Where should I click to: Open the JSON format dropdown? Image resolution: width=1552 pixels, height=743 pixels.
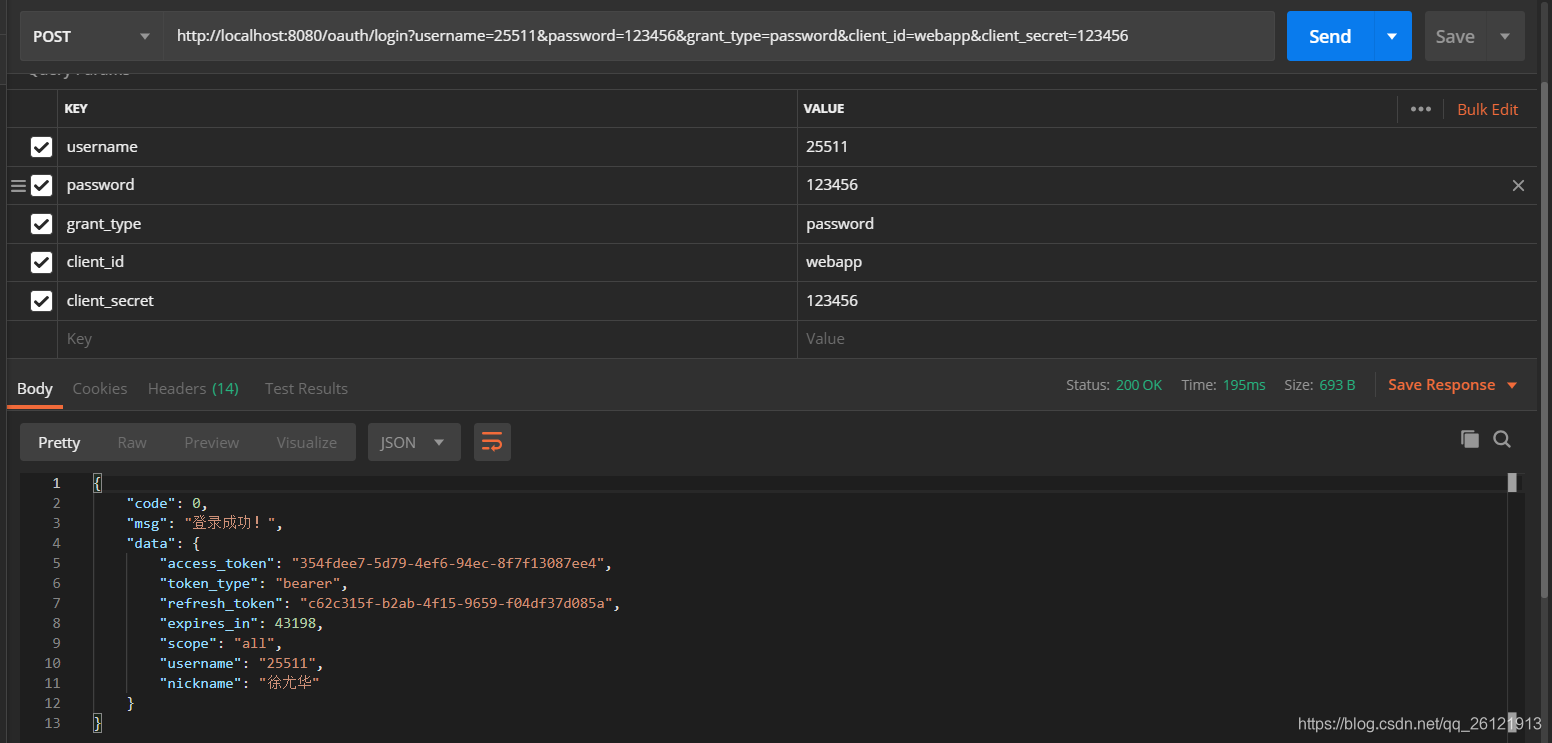click(414, 442)
